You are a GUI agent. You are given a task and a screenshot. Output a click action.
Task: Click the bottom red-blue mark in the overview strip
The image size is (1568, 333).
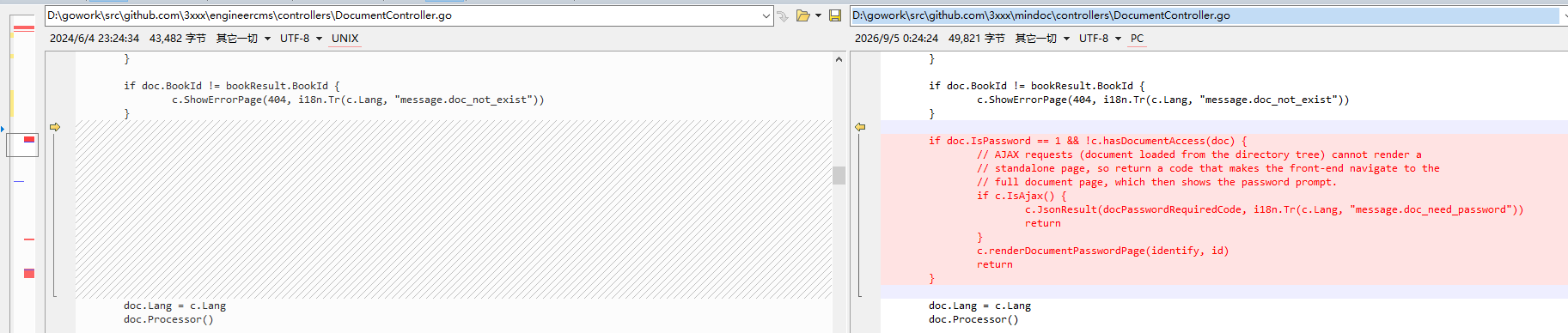[x=29, y=273]
